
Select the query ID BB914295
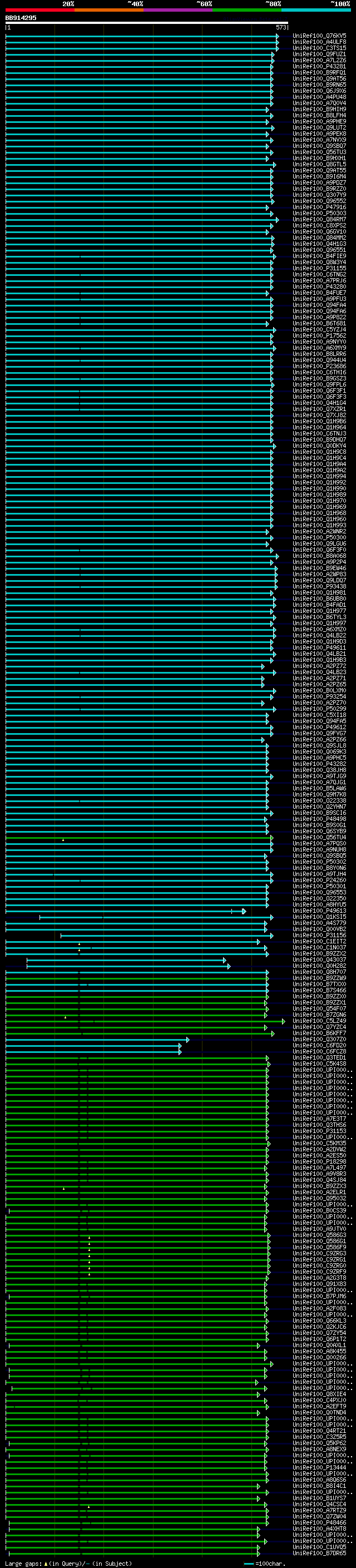click(x=21, y=18)
